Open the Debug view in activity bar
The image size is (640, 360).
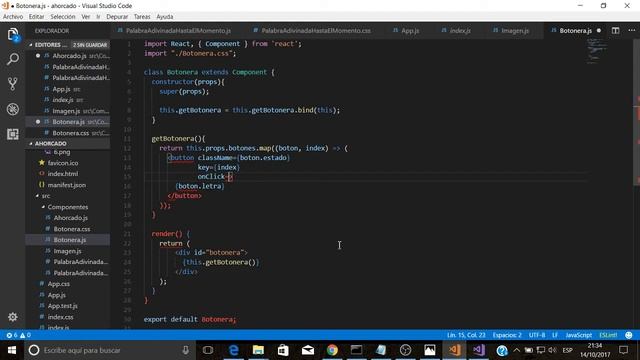point(13,109)
